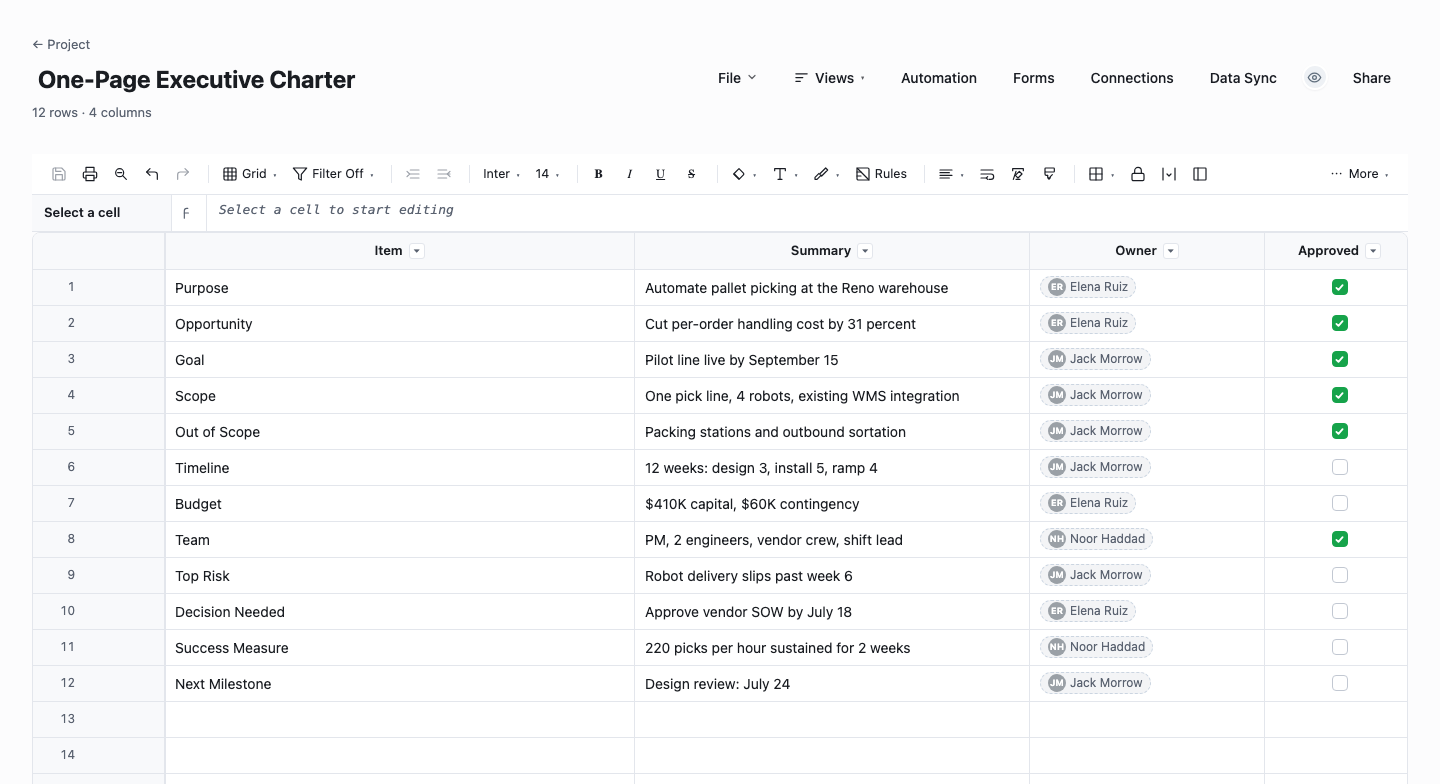Open the Automation menu
Screen dimensions: 1440x784
tap(939, 78)
